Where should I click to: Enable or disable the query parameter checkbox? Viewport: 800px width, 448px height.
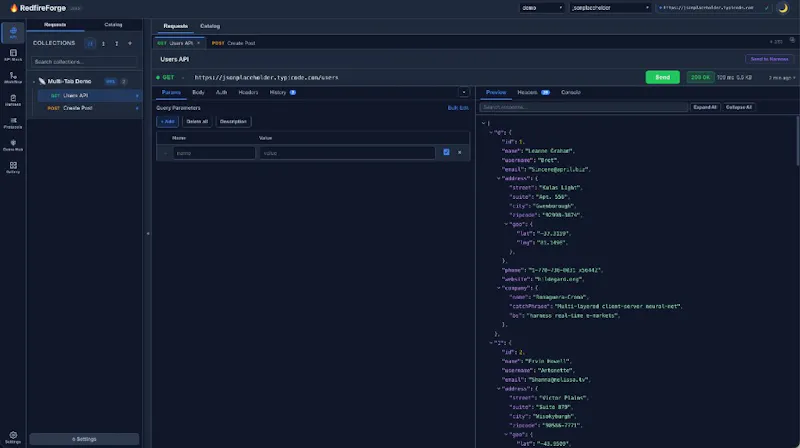pyautogui.click(x=446, y=152)
